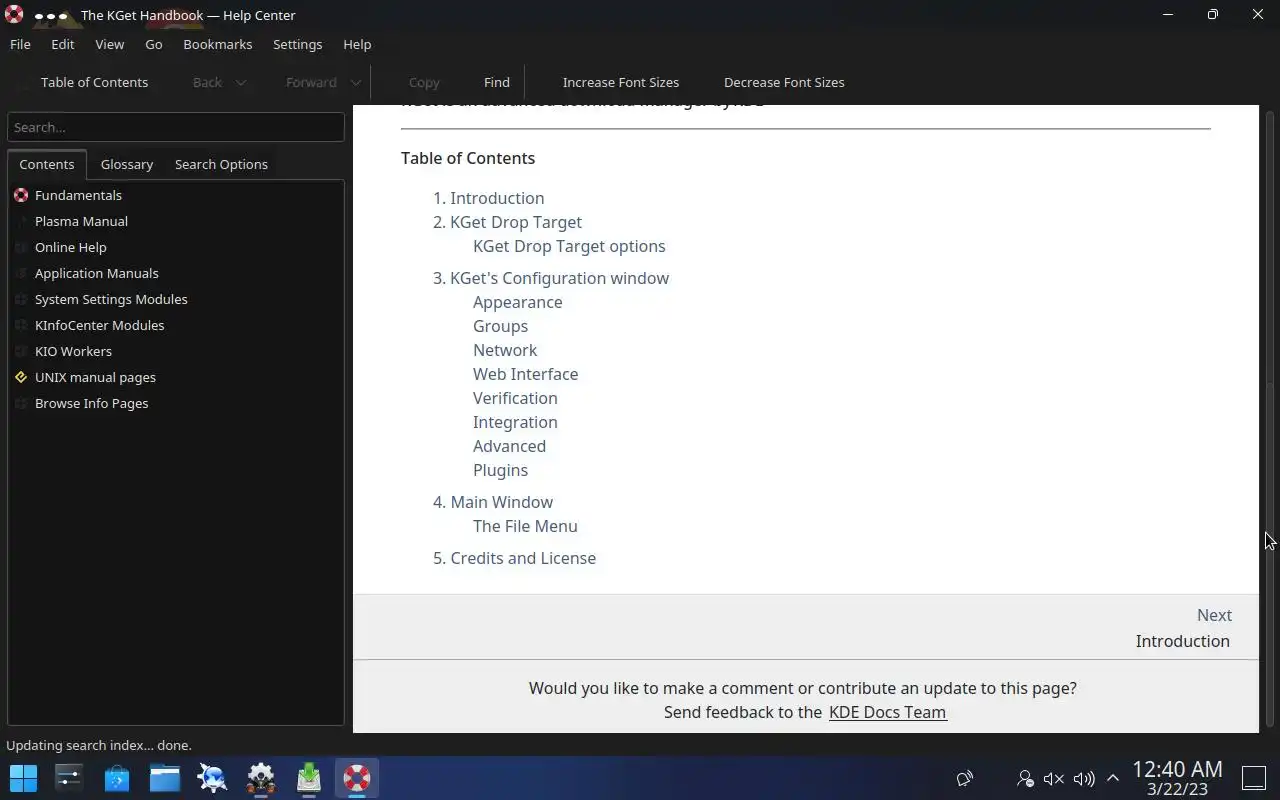Follow the KDE Docs Team link
This screenshot has width=1280, height=800.
887,712
